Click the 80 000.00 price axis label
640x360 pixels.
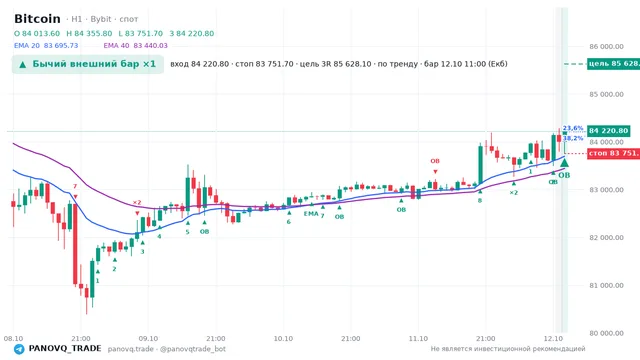click(x=607, y=333)
